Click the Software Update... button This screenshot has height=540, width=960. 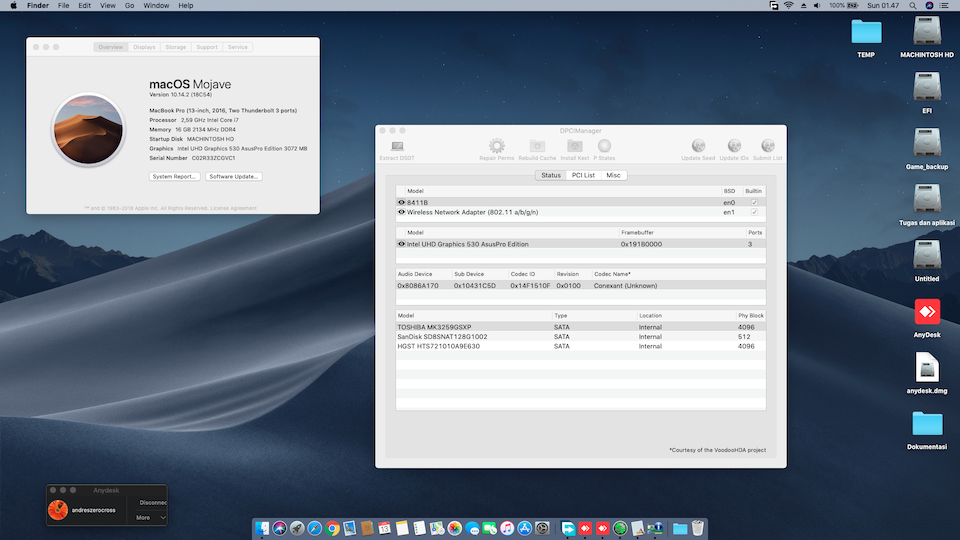pos(234,176)
